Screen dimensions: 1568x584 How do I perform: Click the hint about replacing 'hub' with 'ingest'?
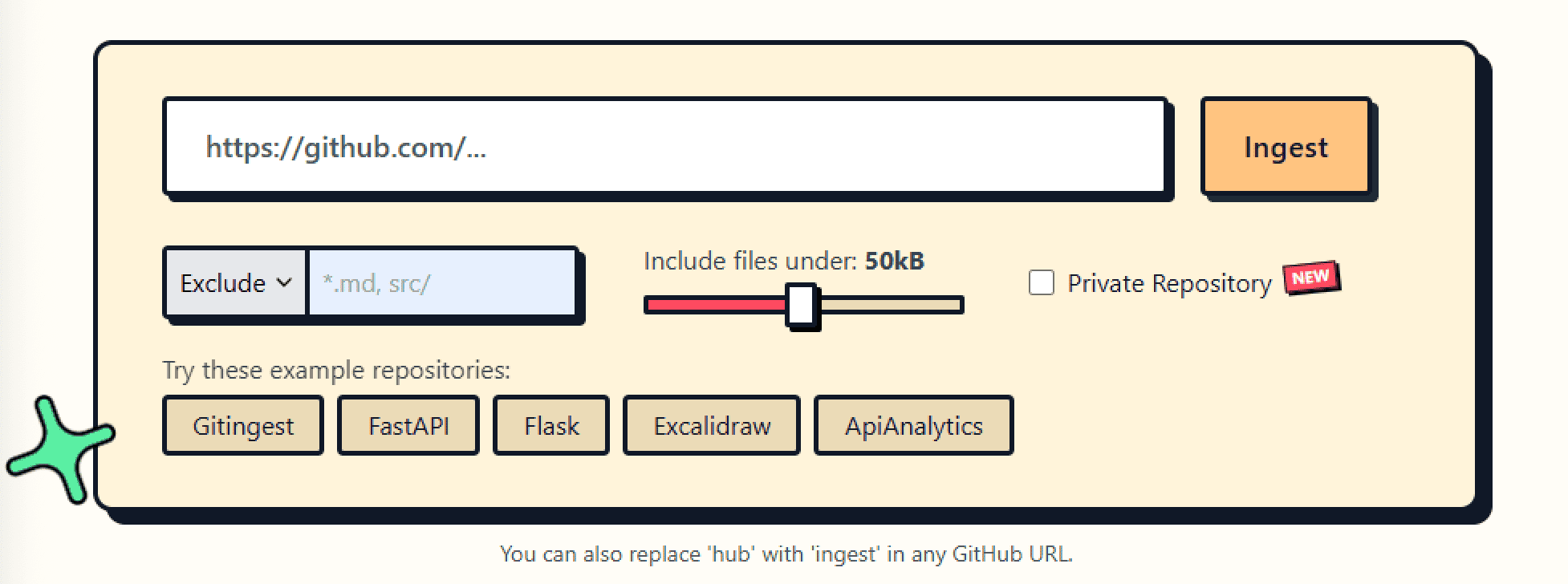[x=786, y=554]
